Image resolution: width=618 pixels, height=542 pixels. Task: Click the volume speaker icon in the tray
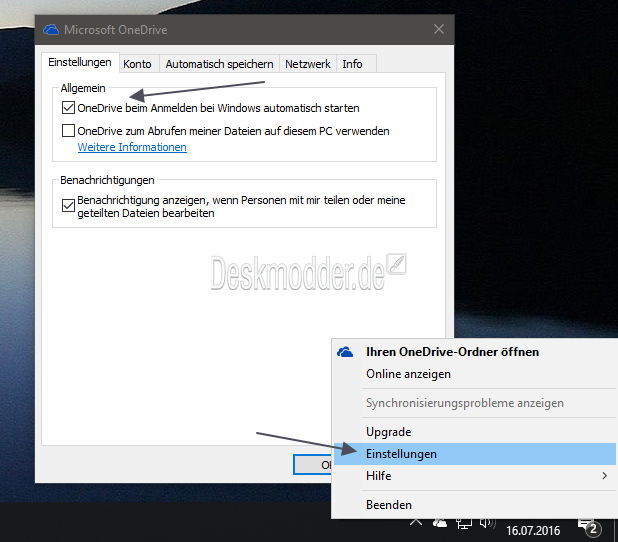[x=487, y=523]
